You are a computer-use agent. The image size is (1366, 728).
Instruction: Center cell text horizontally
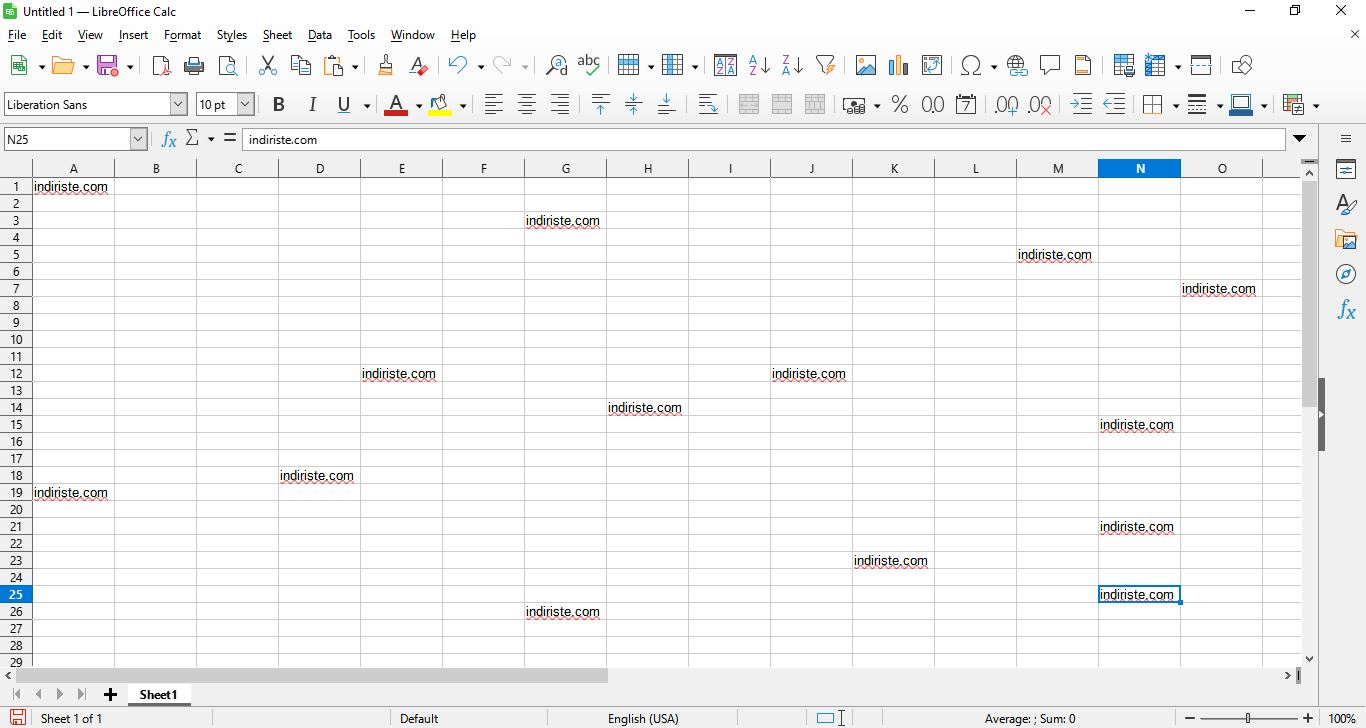(x=527, y=105)
